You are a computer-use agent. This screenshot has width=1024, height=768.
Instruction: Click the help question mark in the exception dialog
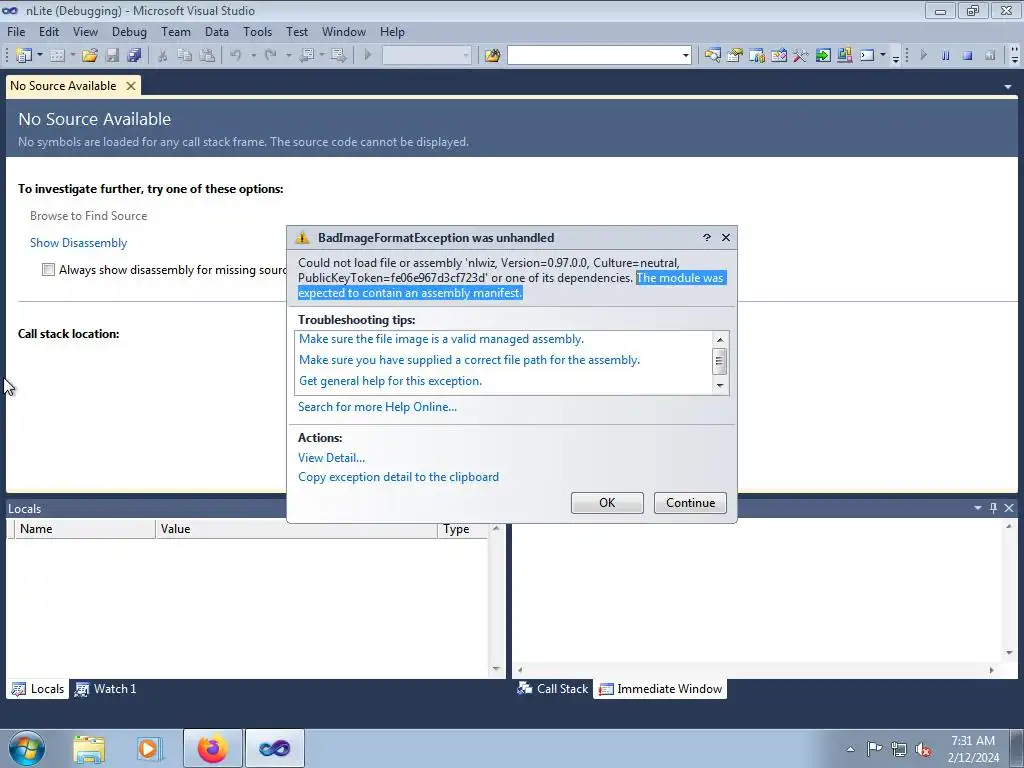coord(707,238)
